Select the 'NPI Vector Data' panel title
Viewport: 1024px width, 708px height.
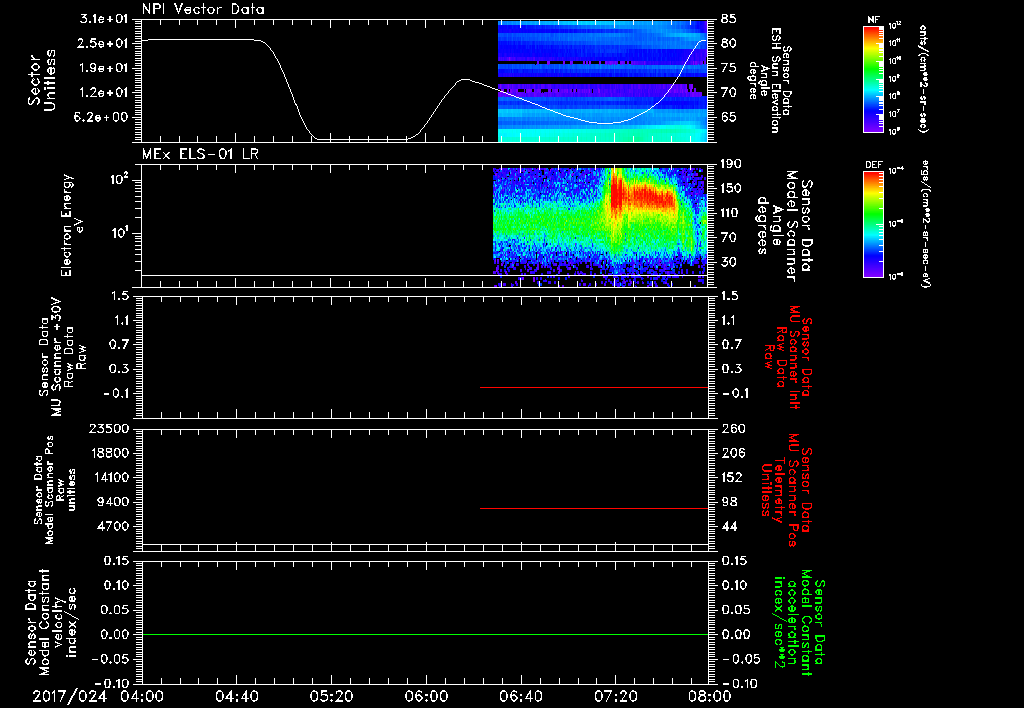click(x=203, y=9)
